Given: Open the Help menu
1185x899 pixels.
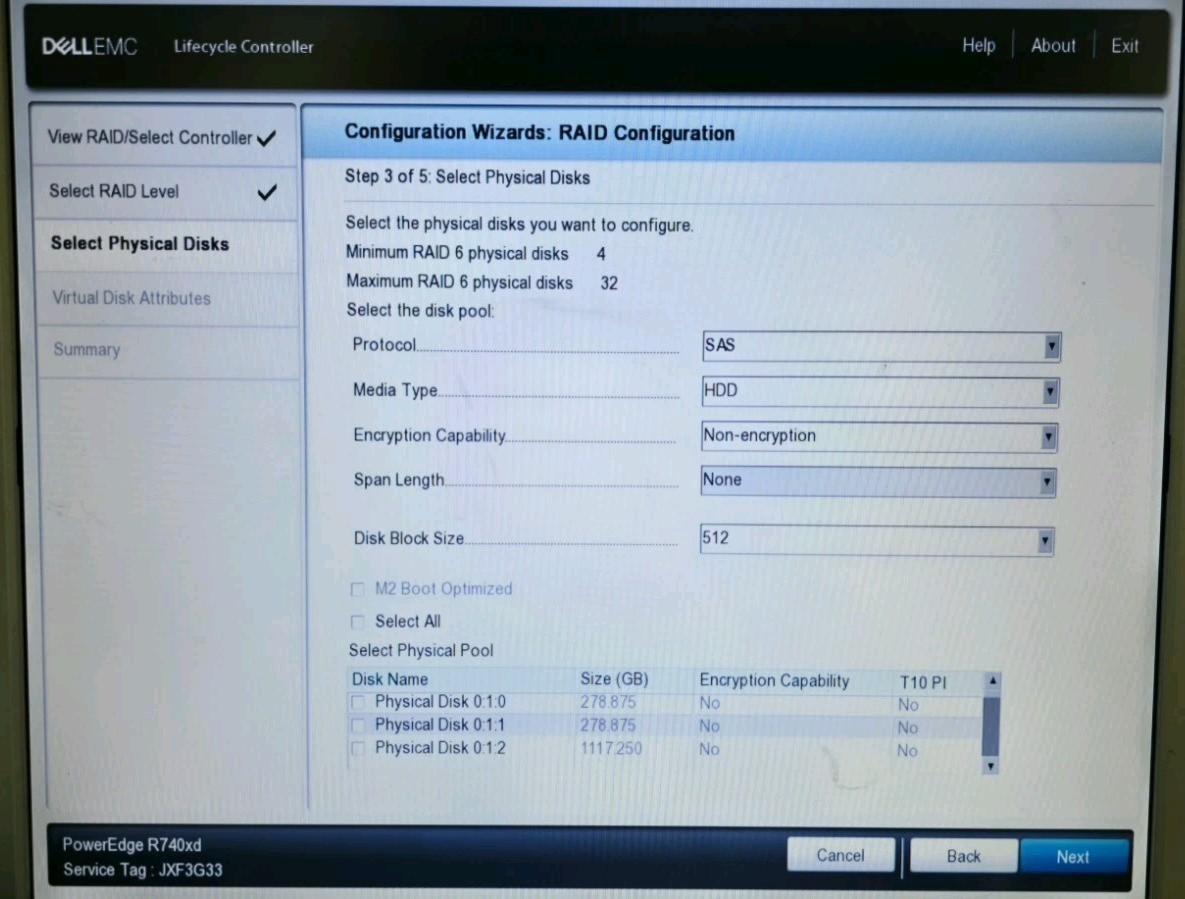Looking at the screenshot, I should (979, 45).
